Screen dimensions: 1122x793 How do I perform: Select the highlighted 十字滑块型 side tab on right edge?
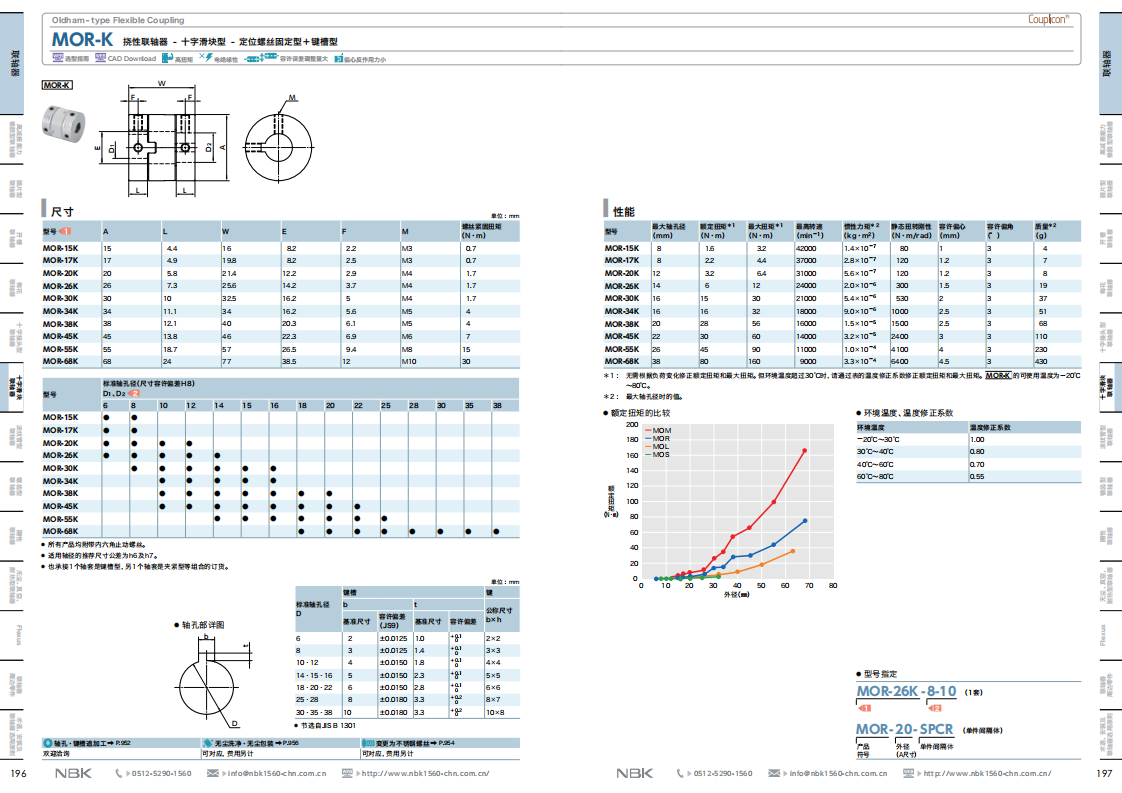click(x=1110, y=386)
